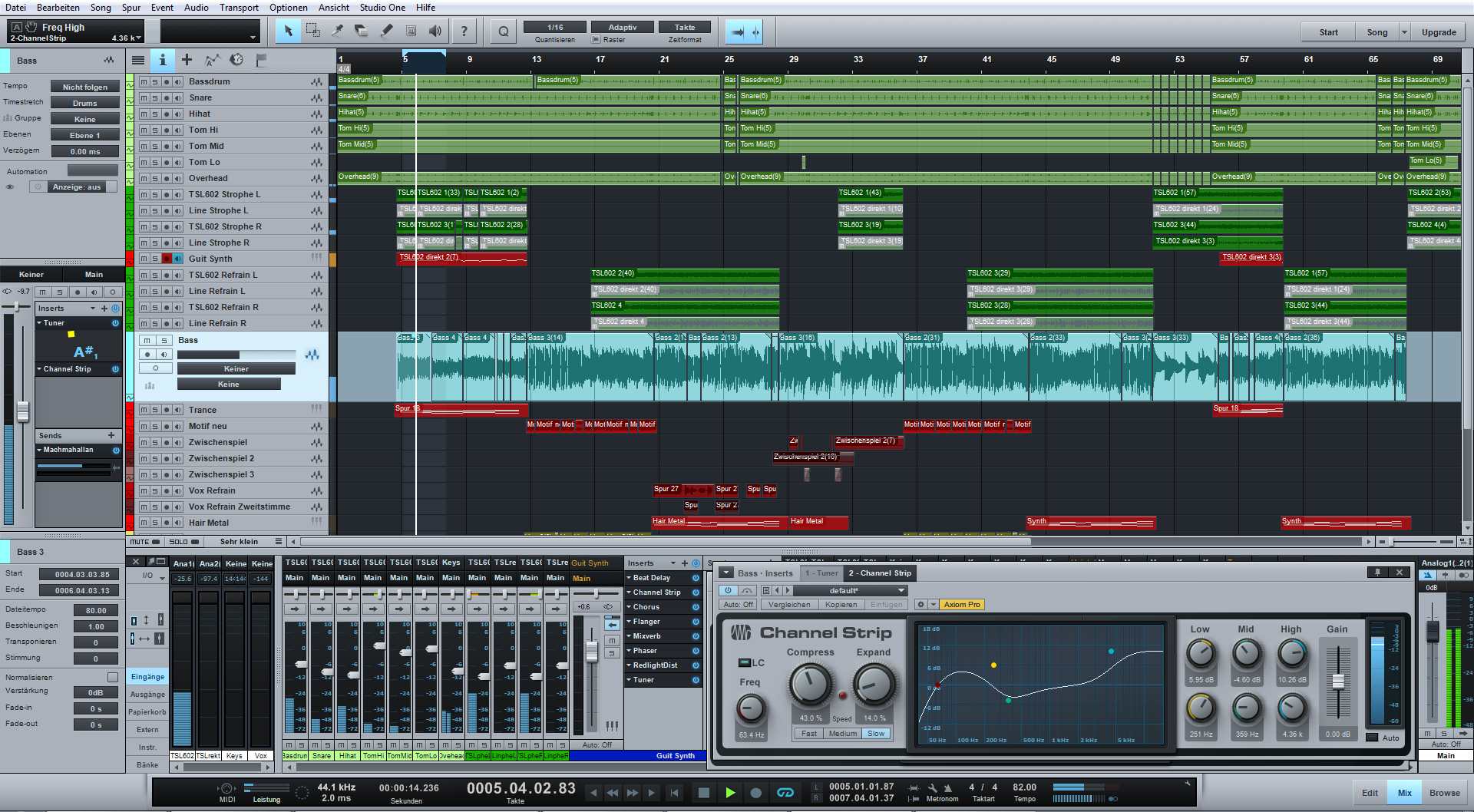Click the Start button
1474x812 pixels.
[x=1328, y=32]
